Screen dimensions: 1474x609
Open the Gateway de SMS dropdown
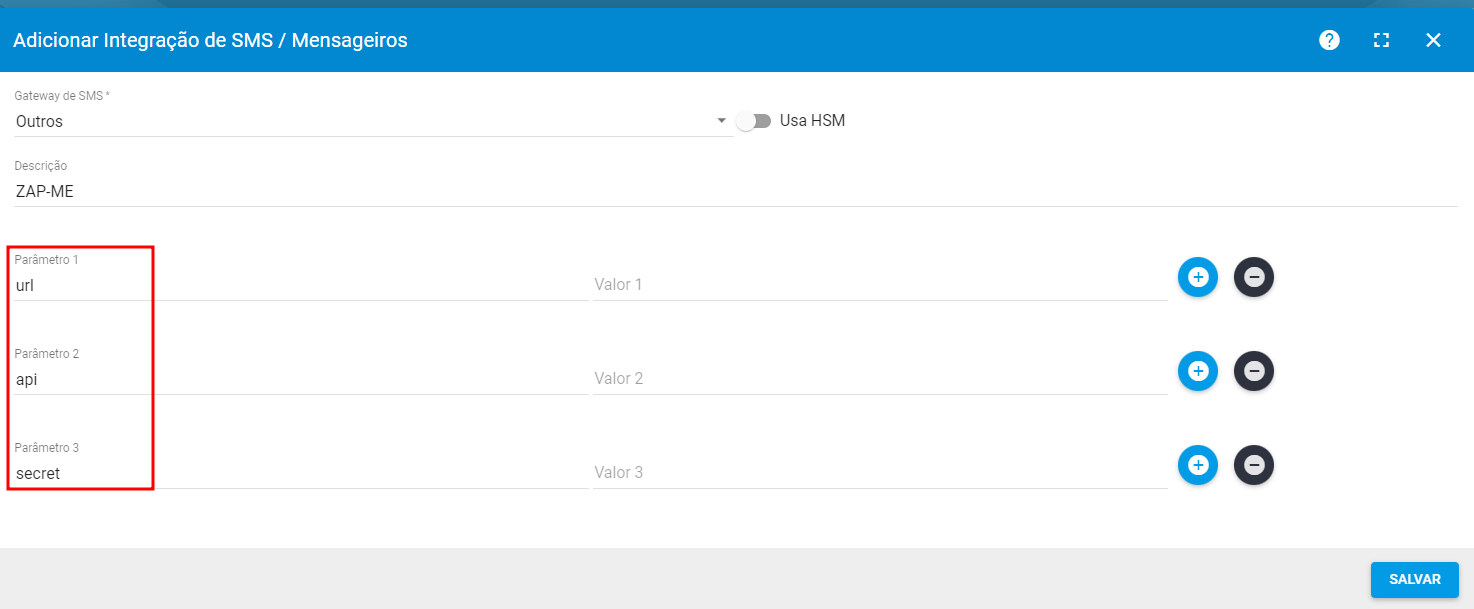point(372,121)
